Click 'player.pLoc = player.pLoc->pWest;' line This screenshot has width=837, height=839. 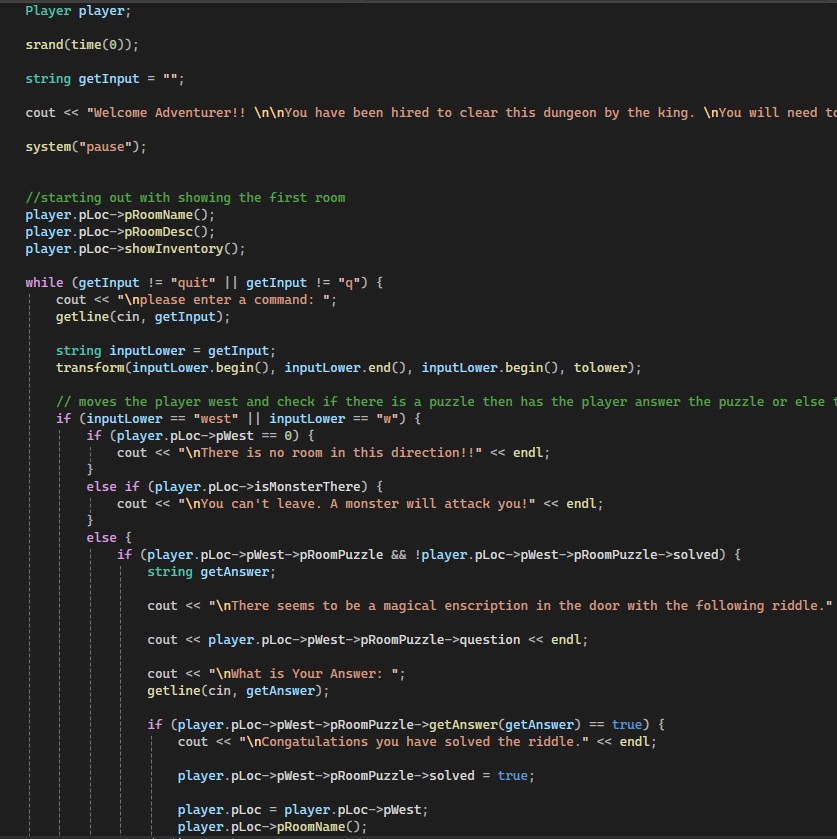point(303,810)
